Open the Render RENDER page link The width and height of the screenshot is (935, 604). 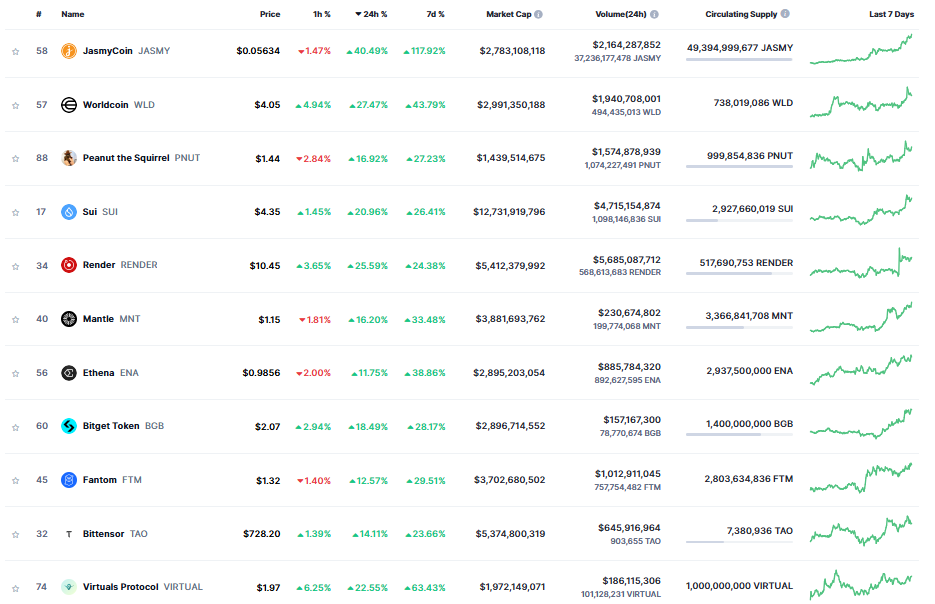120,265
